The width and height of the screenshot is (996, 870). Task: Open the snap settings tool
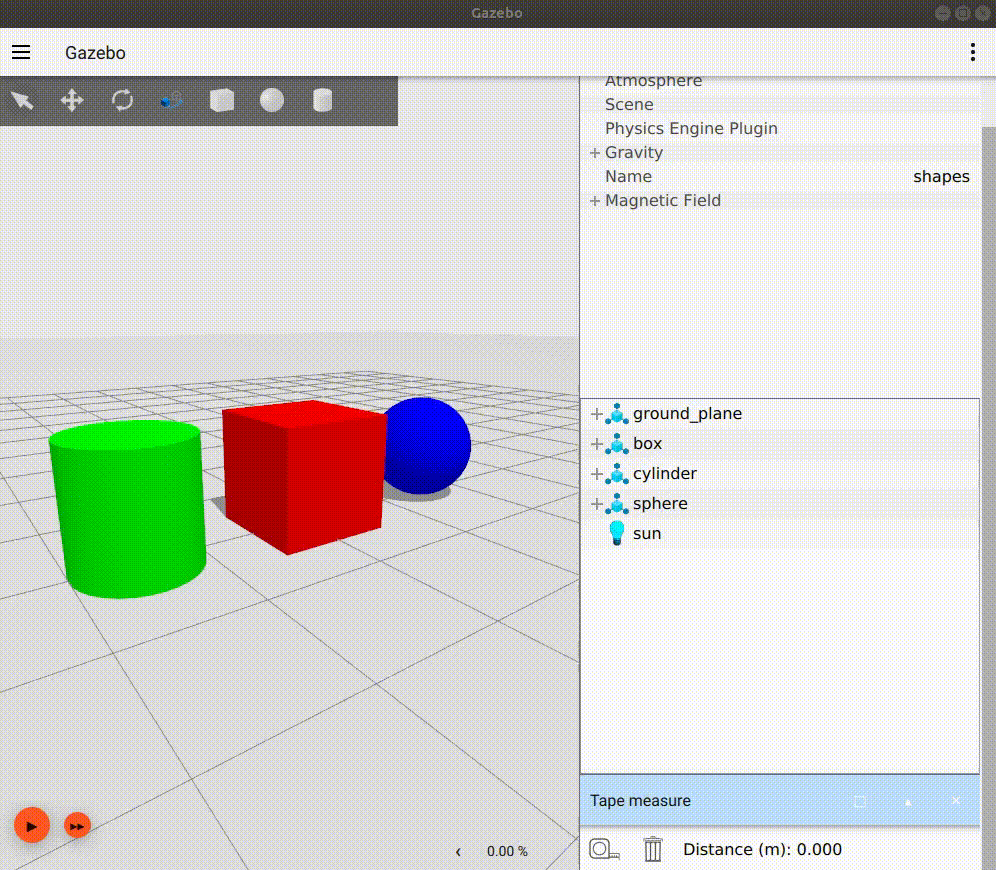172,100
